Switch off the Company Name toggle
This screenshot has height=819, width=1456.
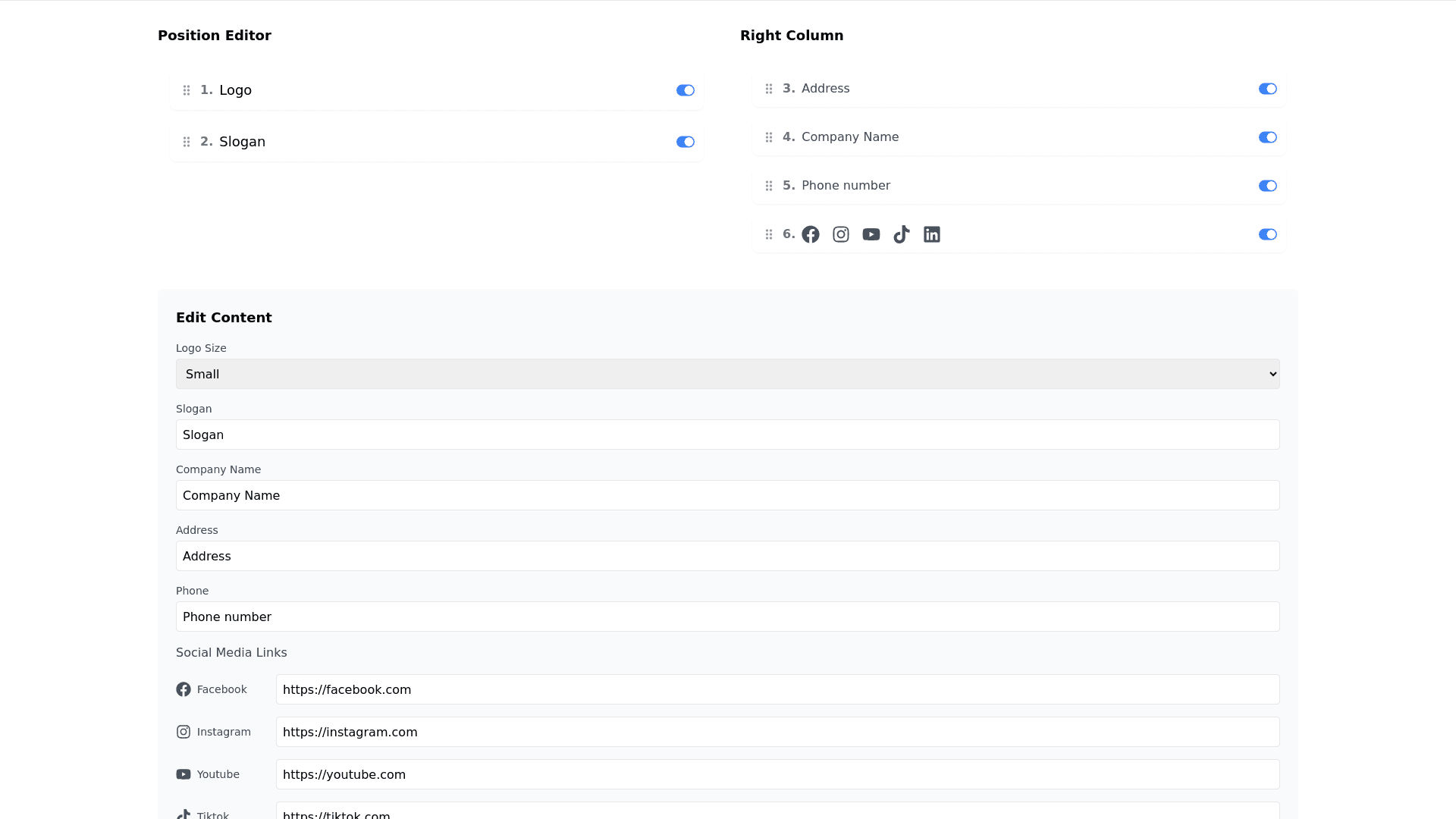point(1267,137)
